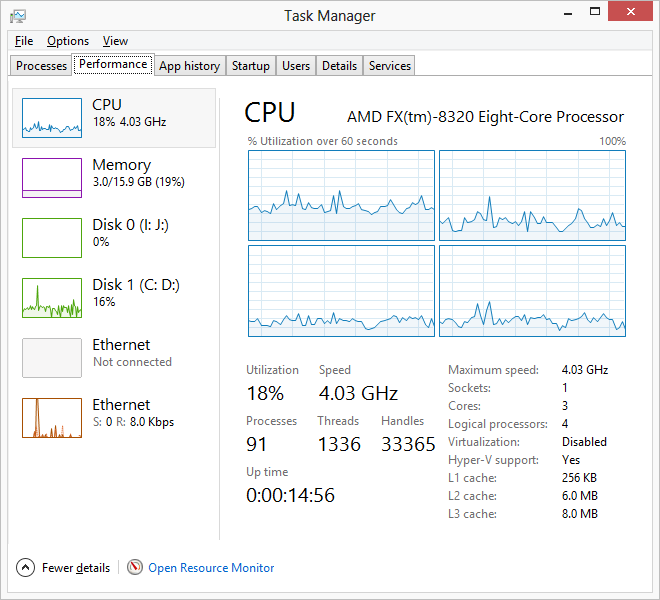The height and width of the screenshot is (600, 660).
Task: Click the L2 cache 6.0 MB value
Action: 580,496
